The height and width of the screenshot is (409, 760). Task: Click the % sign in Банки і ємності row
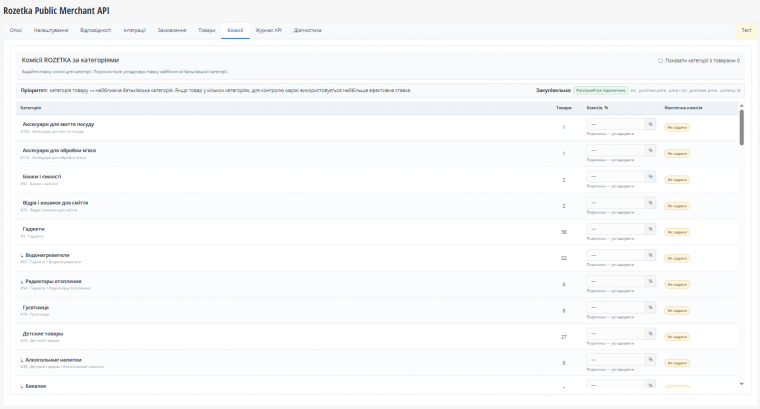coord(650,176)
